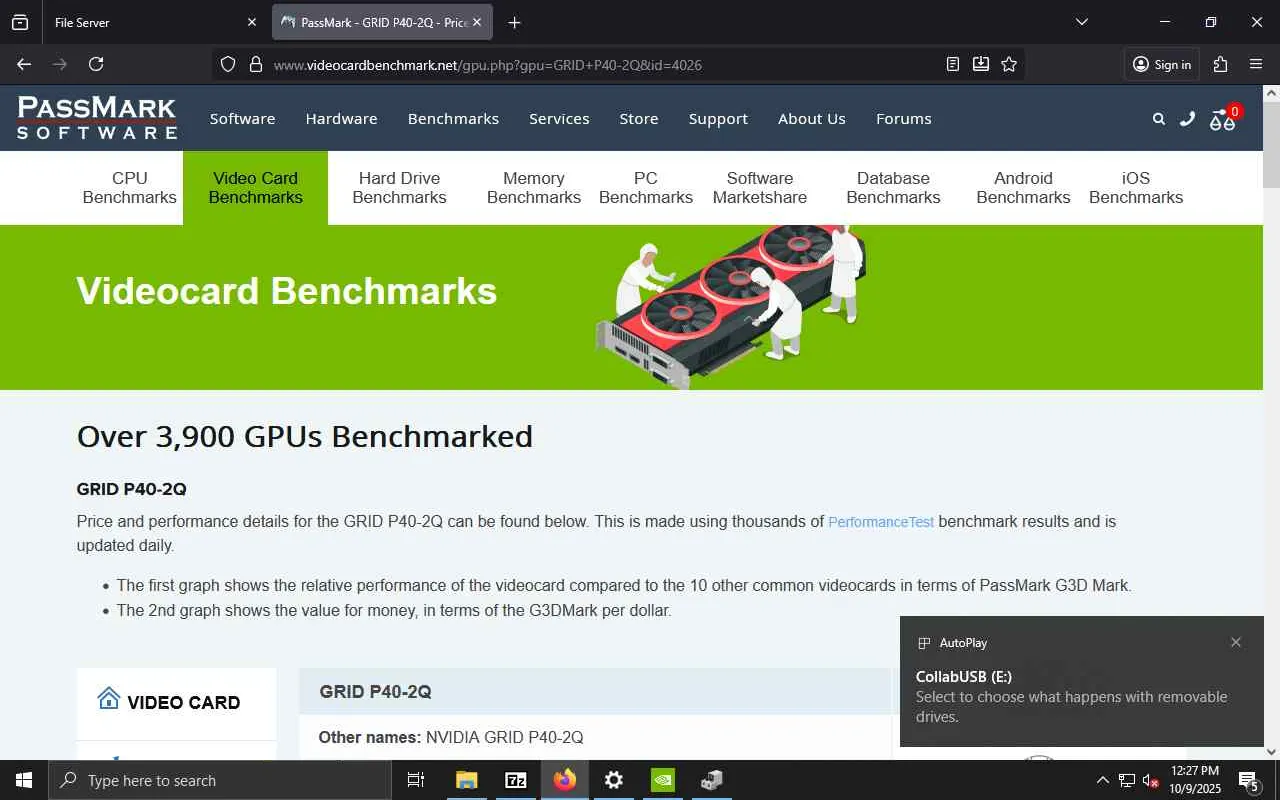Open the Firefox extensions puzzle icon
This screenshot has width=1280, height=800.
pos(1220,64)
